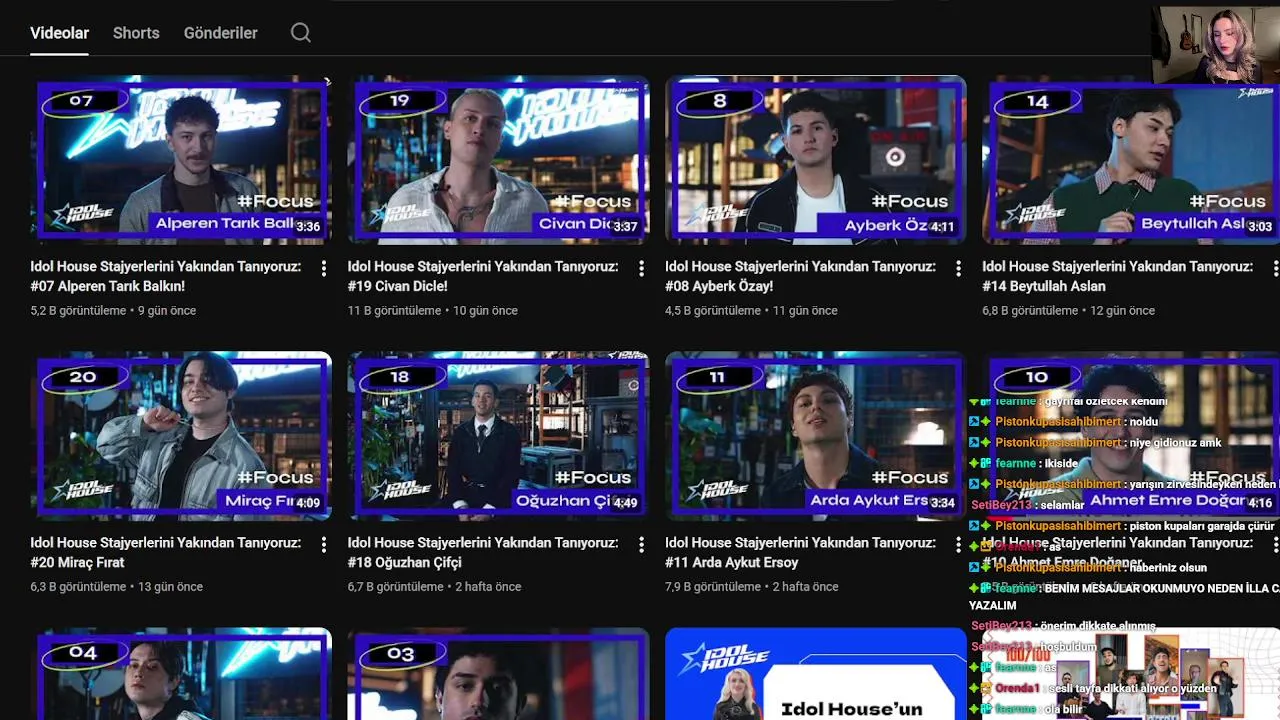This screenshot has width=1280, height=720.
Task: Play the Alperen Tarık Balkın thumbnail numbered 07
Action: coord(181,160)
